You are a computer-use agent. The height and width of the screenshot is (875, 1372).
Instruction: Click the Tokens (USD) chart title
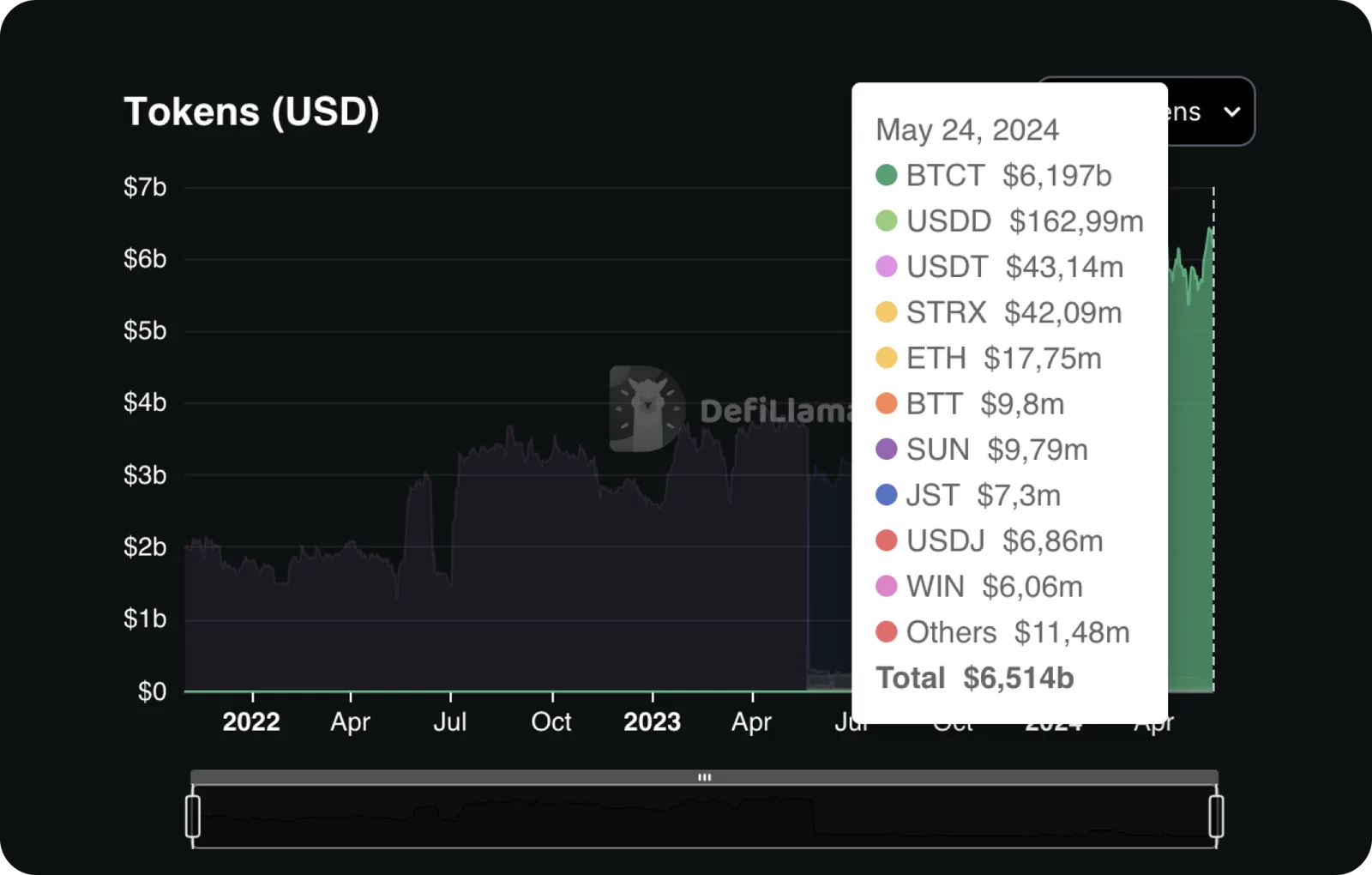[251, 112]
